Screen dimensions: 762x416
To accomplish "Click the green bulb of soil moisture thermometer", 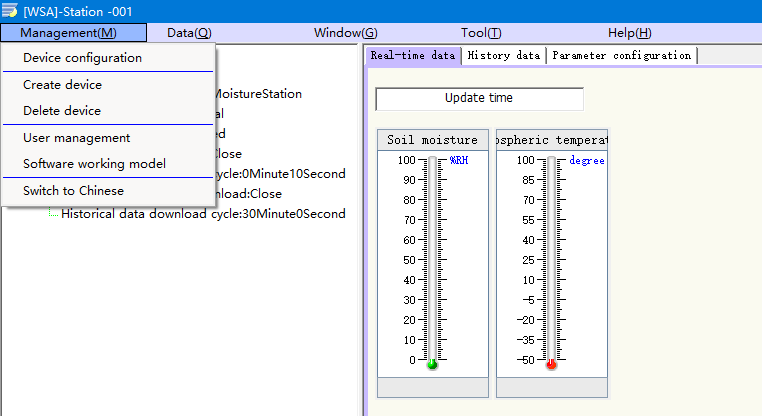I will (x=432, y=365).
